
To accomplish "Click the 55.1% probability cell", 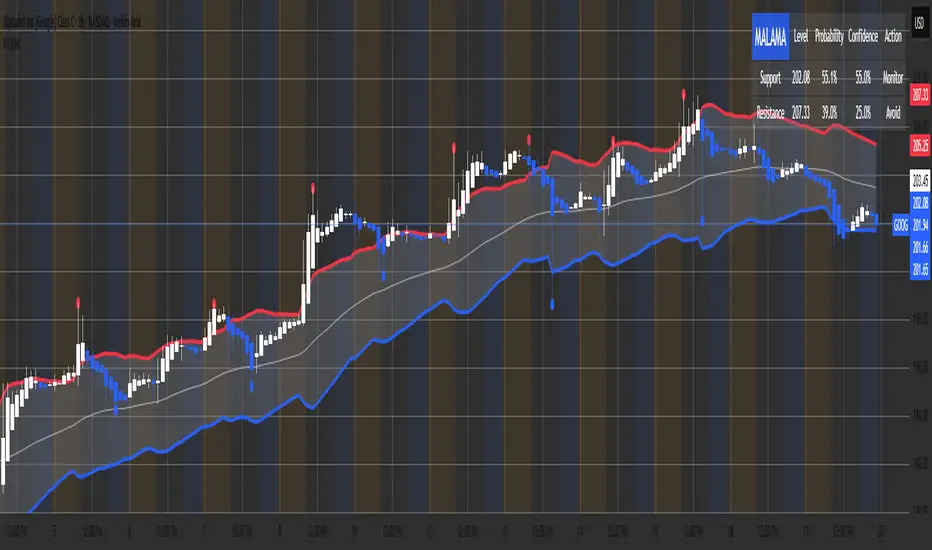I will coord(828,76).
